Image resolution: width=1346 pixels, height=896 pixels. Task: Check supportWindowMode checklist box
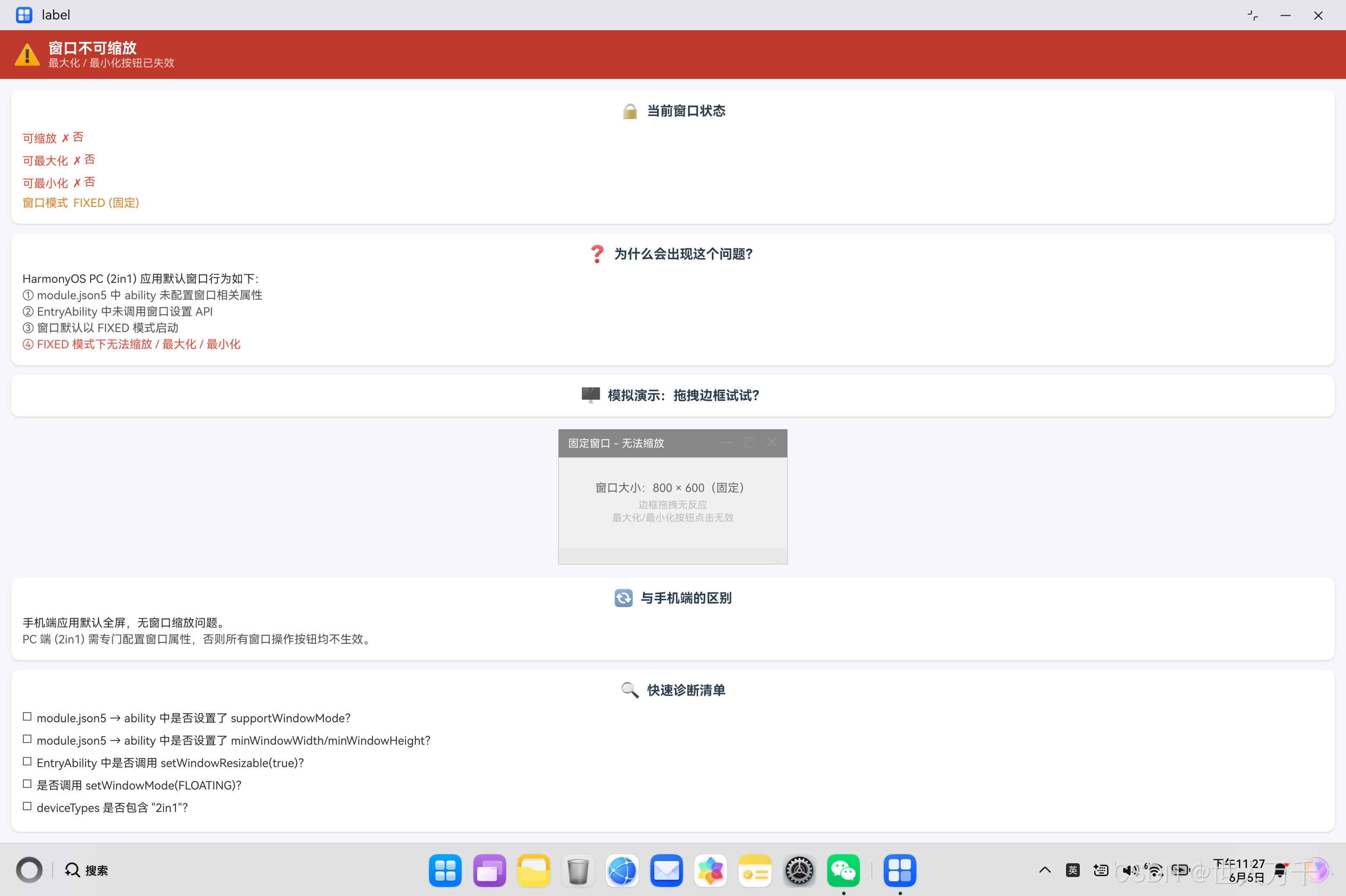pyautogui.click(x=27, y=717)
